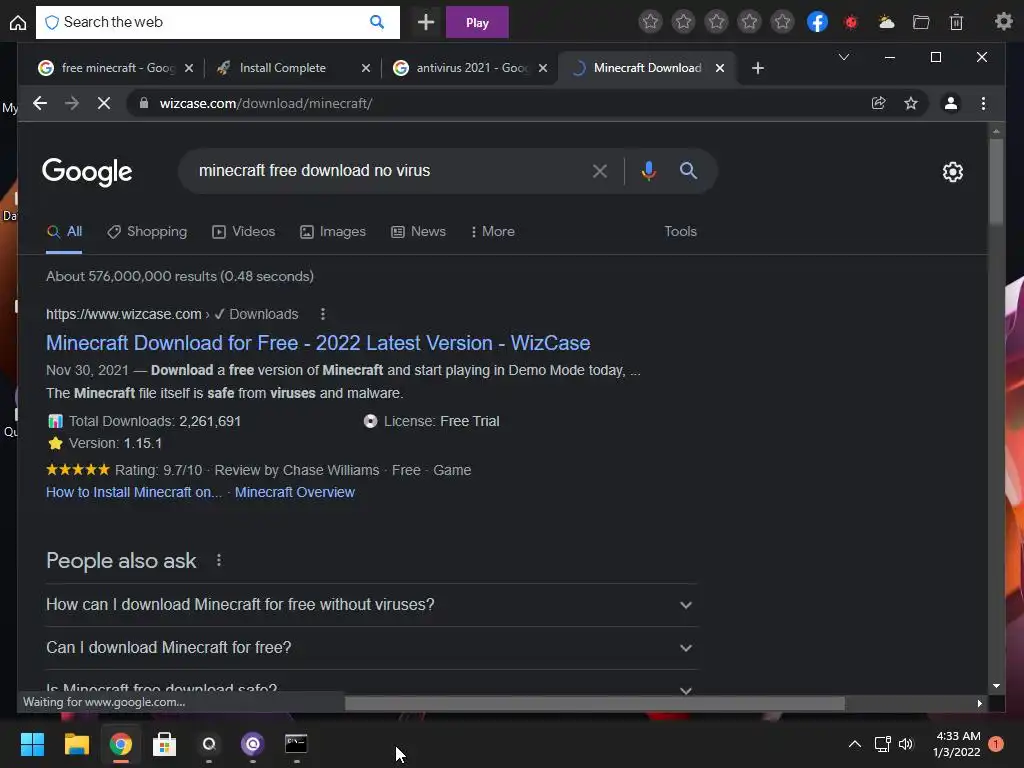Share this page from the address bar
The width and height of the screenshot is (1024, 768).
pyautogui.click(x=878, y=103)
